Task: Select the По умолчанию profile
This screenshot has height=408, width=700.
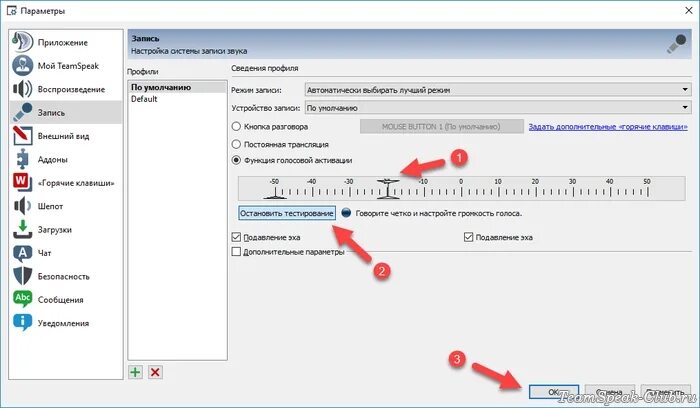Action: coord(178,87)
